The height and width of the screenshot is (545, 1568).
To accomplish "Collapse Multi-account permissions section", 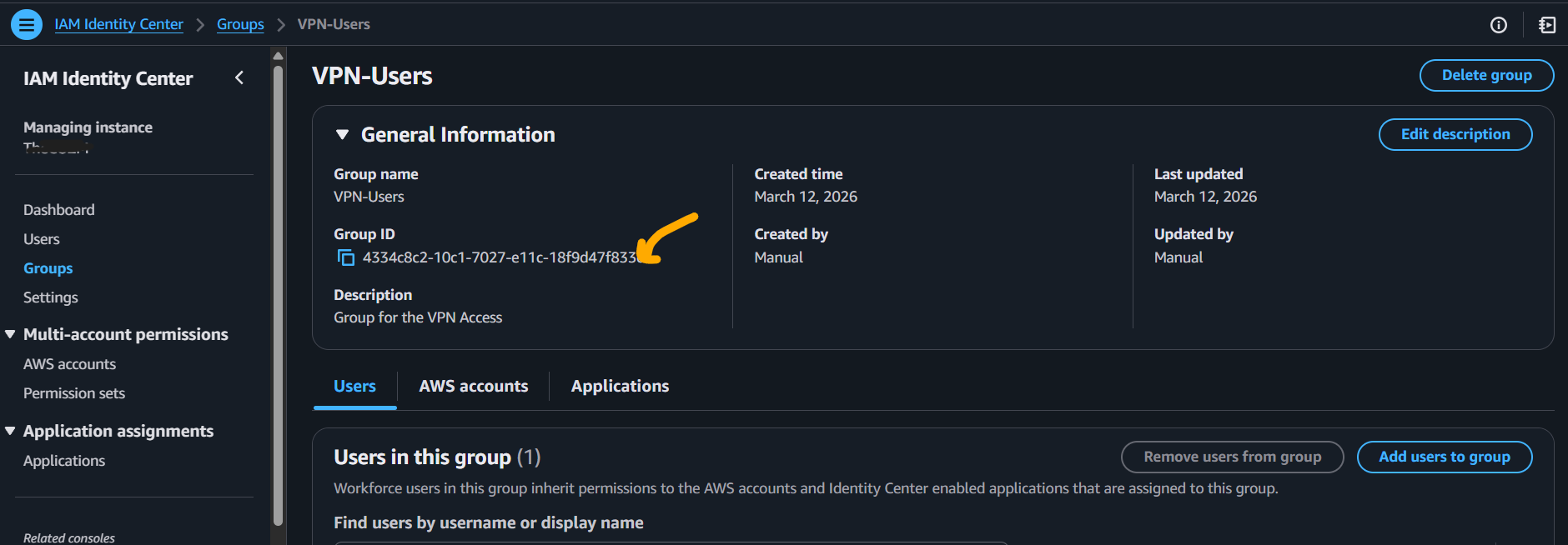I will coord(10,334).
